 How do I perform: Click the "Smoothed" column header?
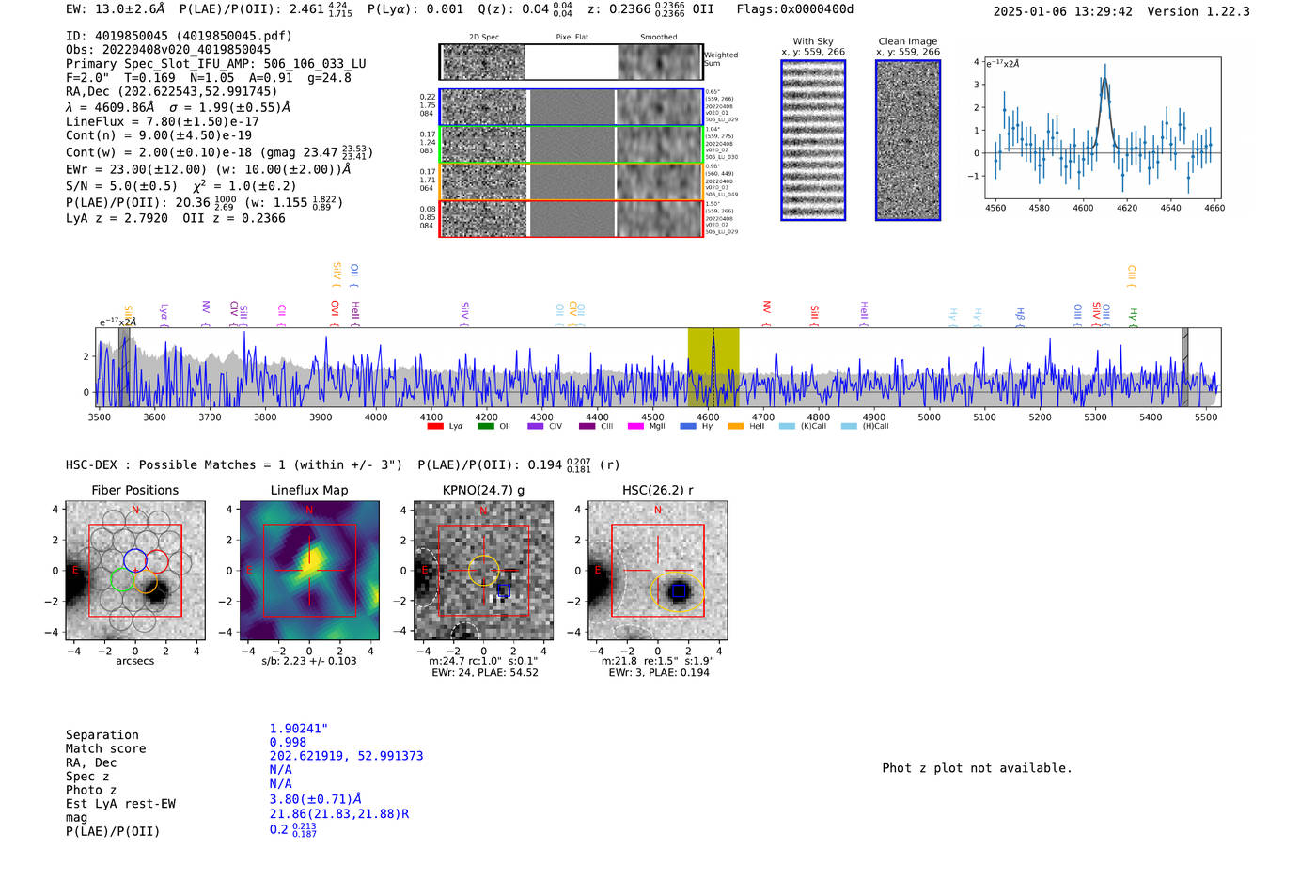(x=659, y=38)
